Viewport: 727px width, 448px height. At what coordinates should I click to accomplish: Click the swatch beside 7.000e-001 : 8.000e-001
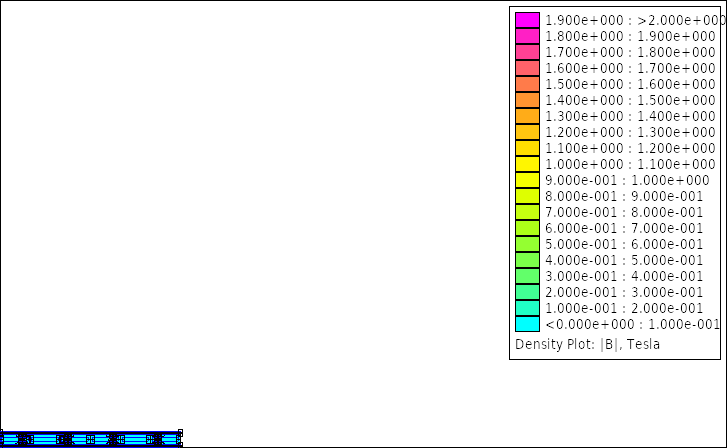(527, 212)
